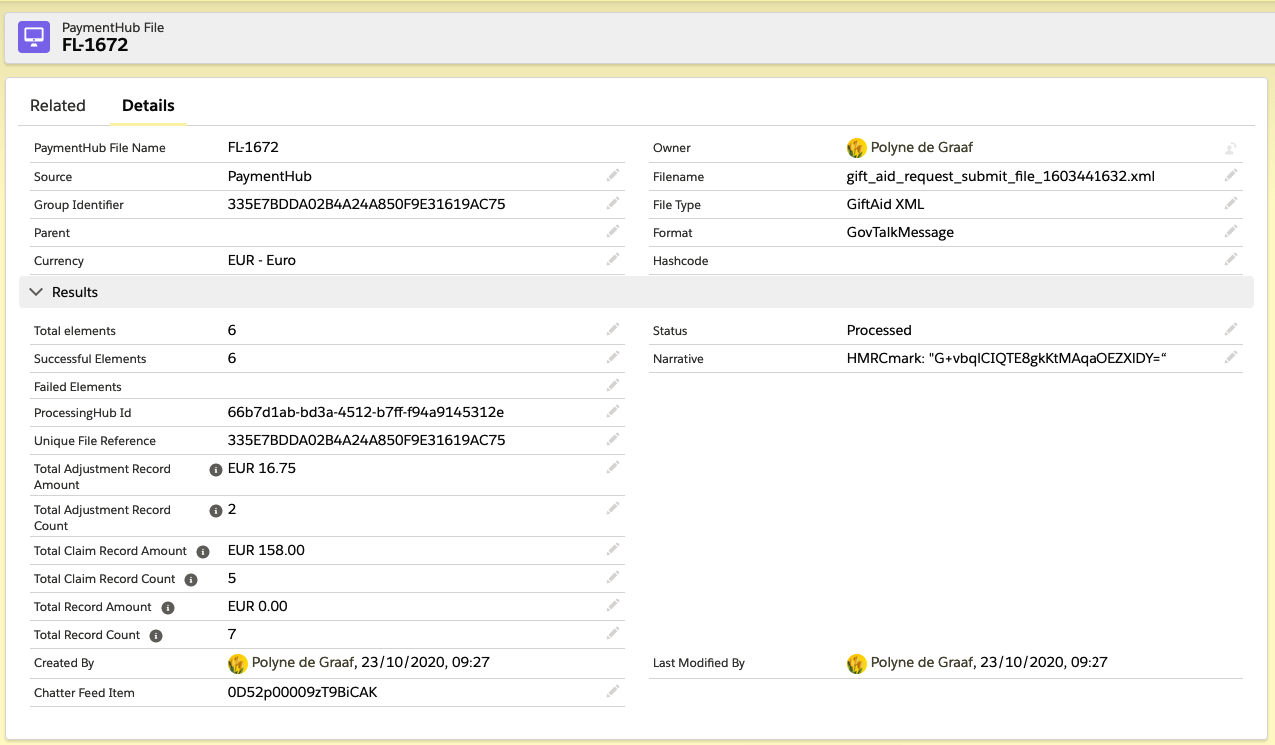Edit the Hashcode field pencil icon
Image resolution: width=1275 pixels, height=745 pixels.
[1231, 259]
